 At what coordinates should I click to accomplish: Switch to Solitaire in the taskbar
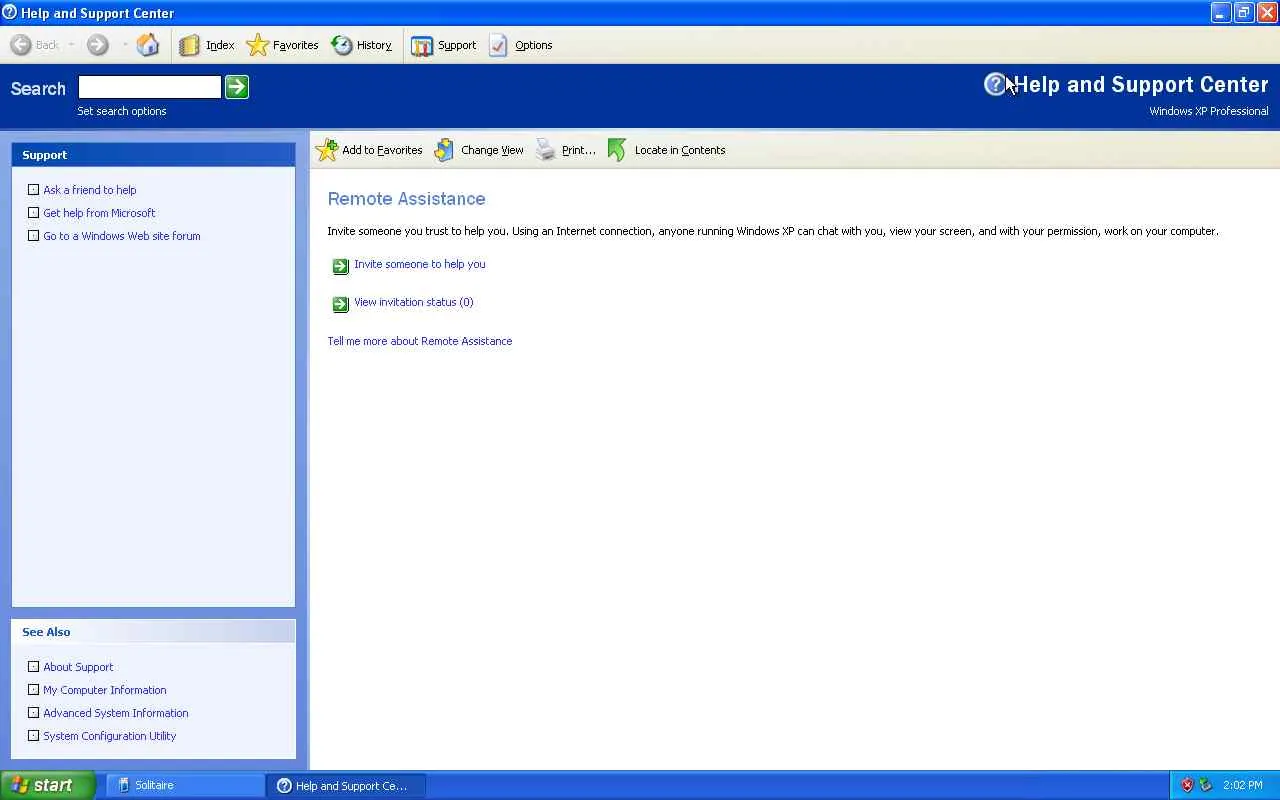click(185, 786)
